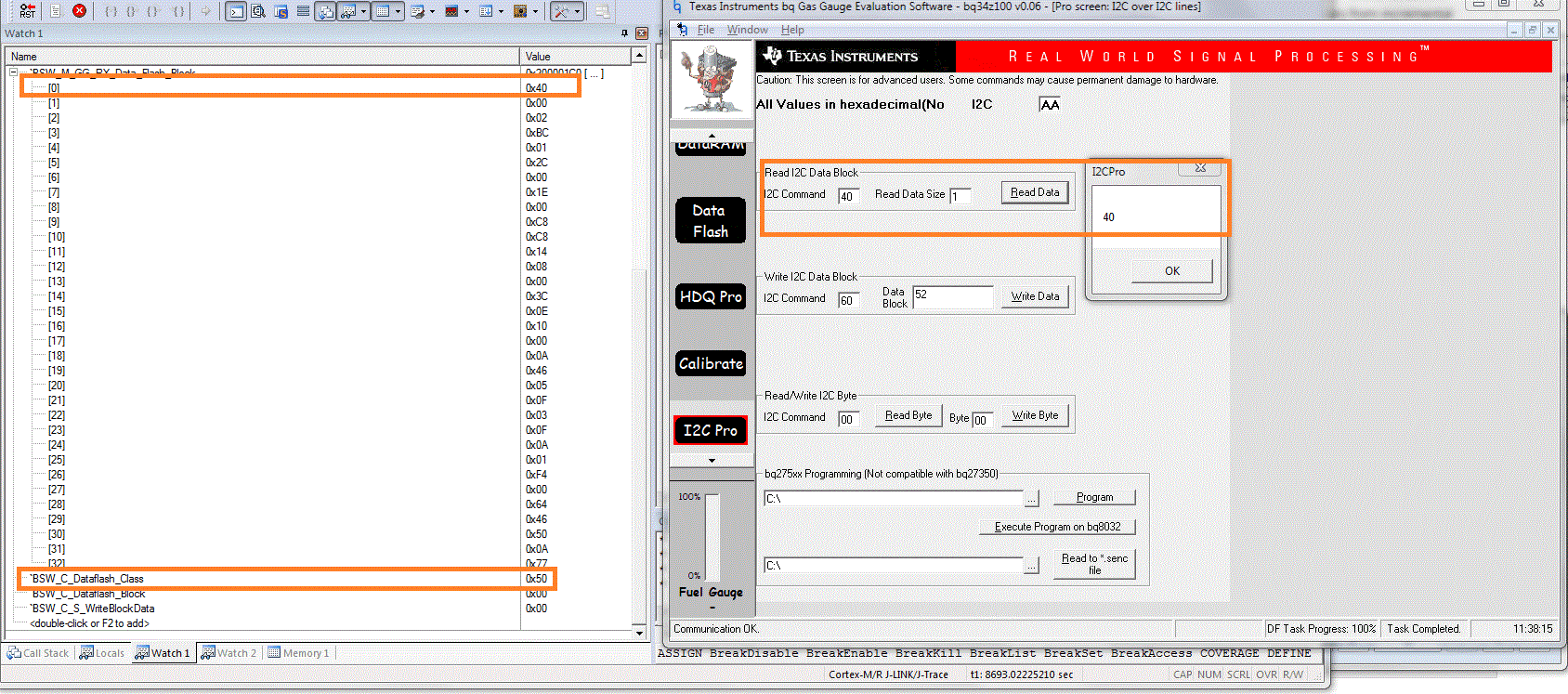Browse for the senc file path
The height and width of the screenshot is (694, 1568).
[x=1031, y=566]
